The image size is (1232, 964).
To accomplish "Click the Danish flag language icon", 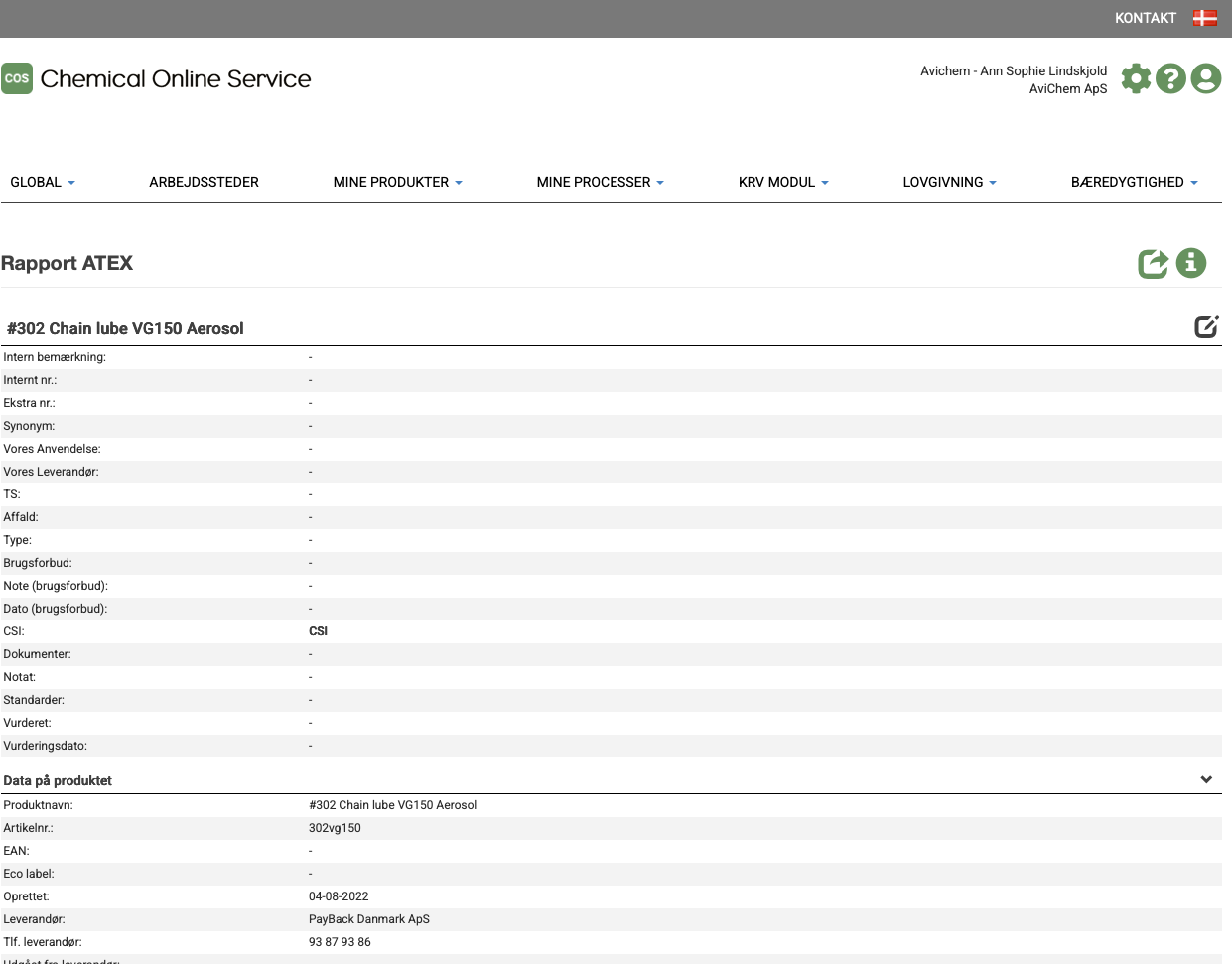I will [1204, 18].
